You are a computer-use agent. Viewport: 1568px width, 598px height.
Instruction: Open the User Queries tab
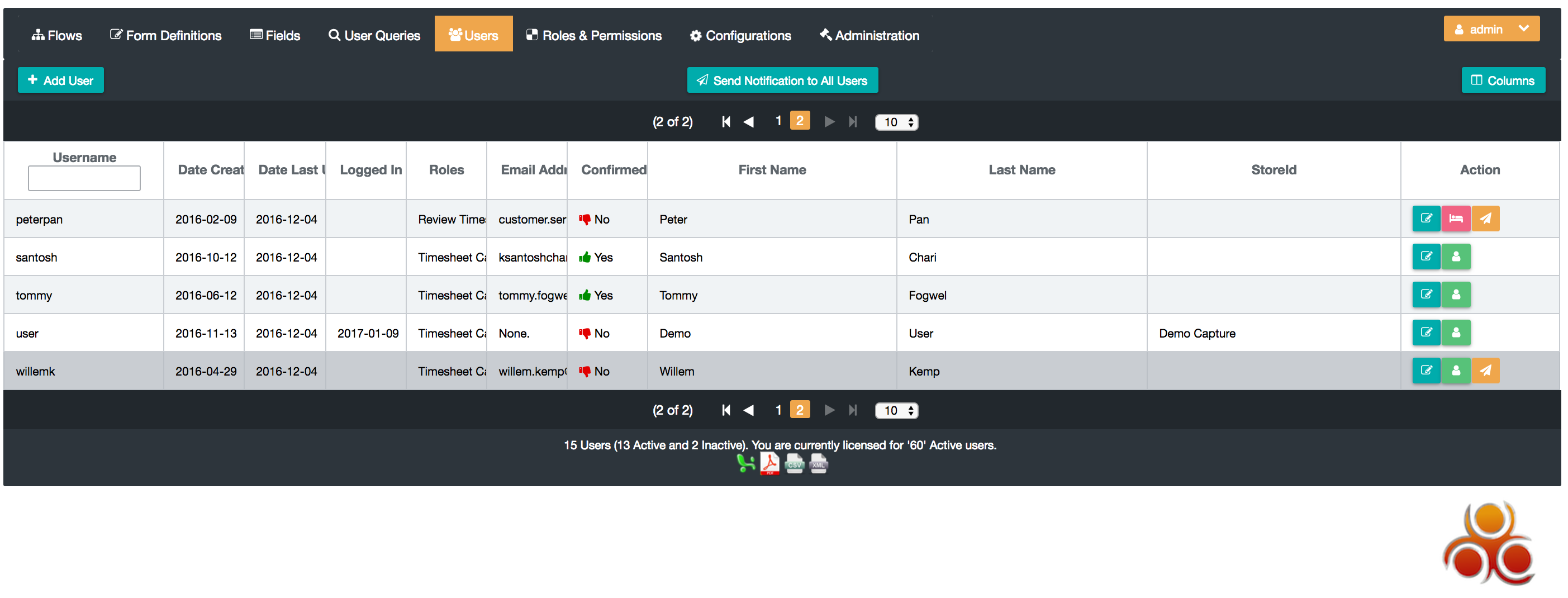tap(374, 35)
